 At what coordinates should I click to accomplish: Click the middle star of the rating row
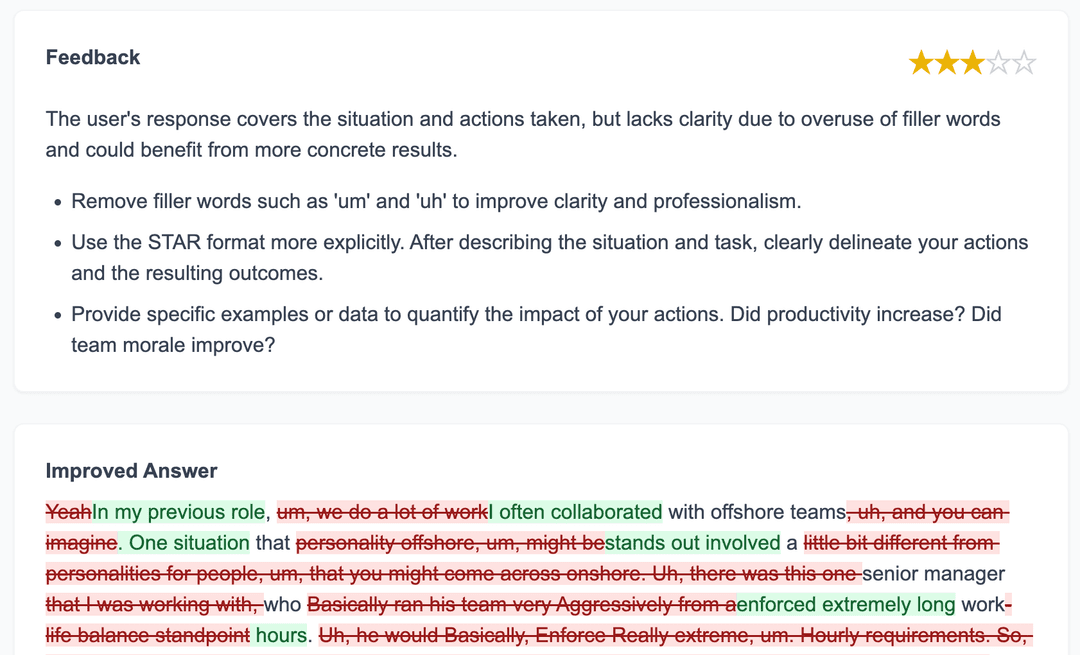tap(973, 62)
